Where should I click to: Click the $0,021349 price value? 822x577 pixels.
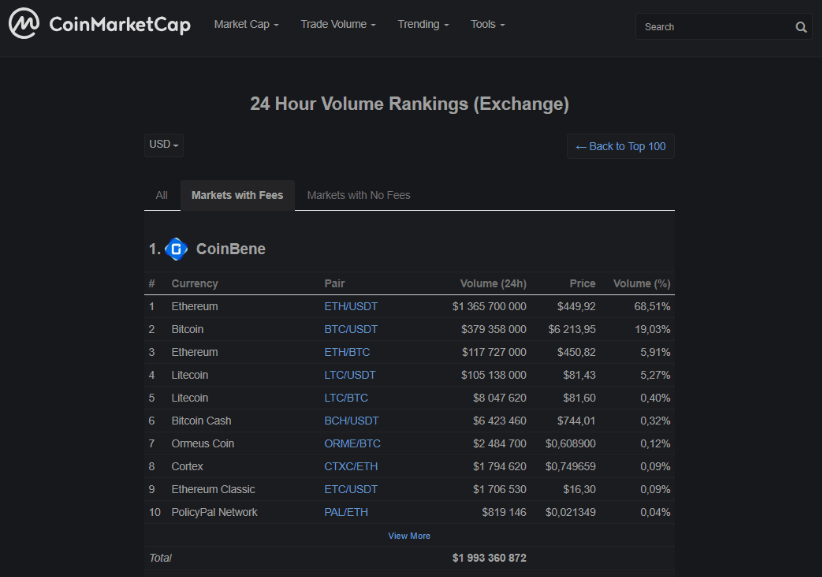pyautogui.click(x=570, y=513)
